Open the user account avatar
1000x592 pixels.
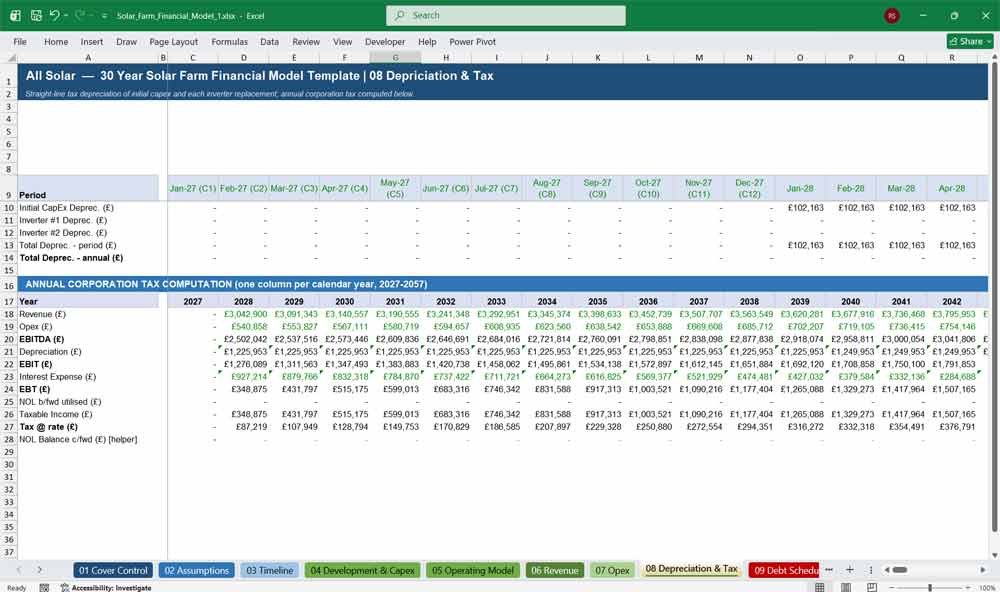pyautogui.click(x=892, y=15)
